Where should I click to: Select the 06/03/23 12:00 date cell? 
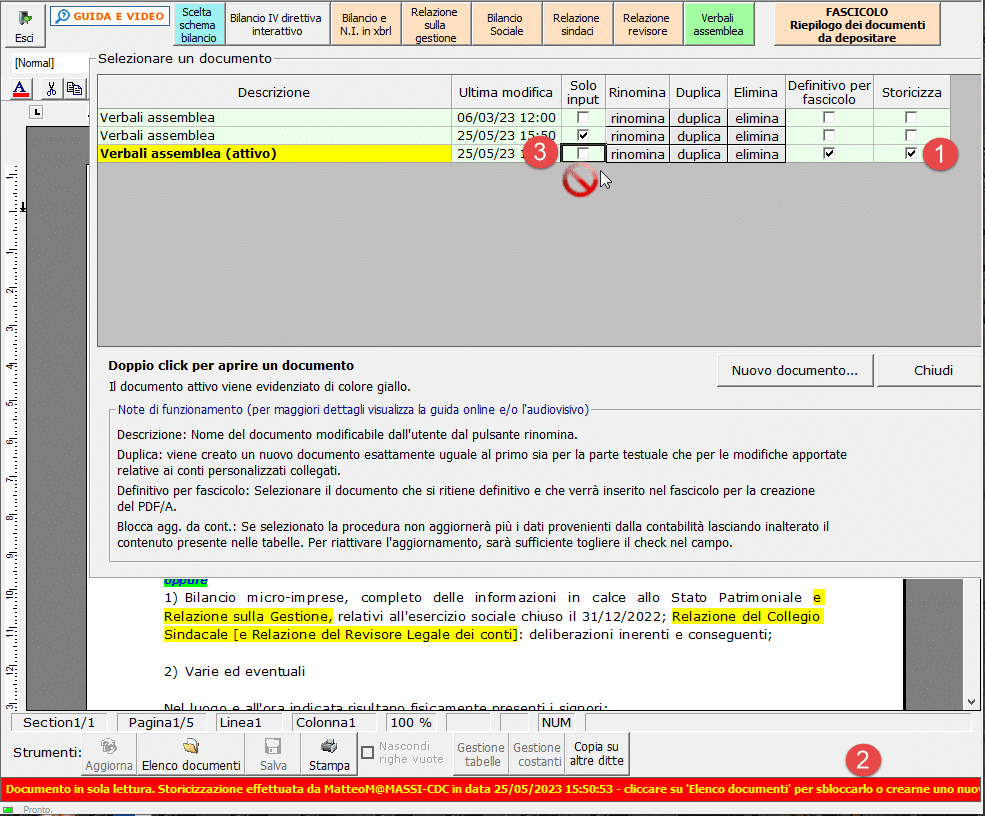(506, 117)
